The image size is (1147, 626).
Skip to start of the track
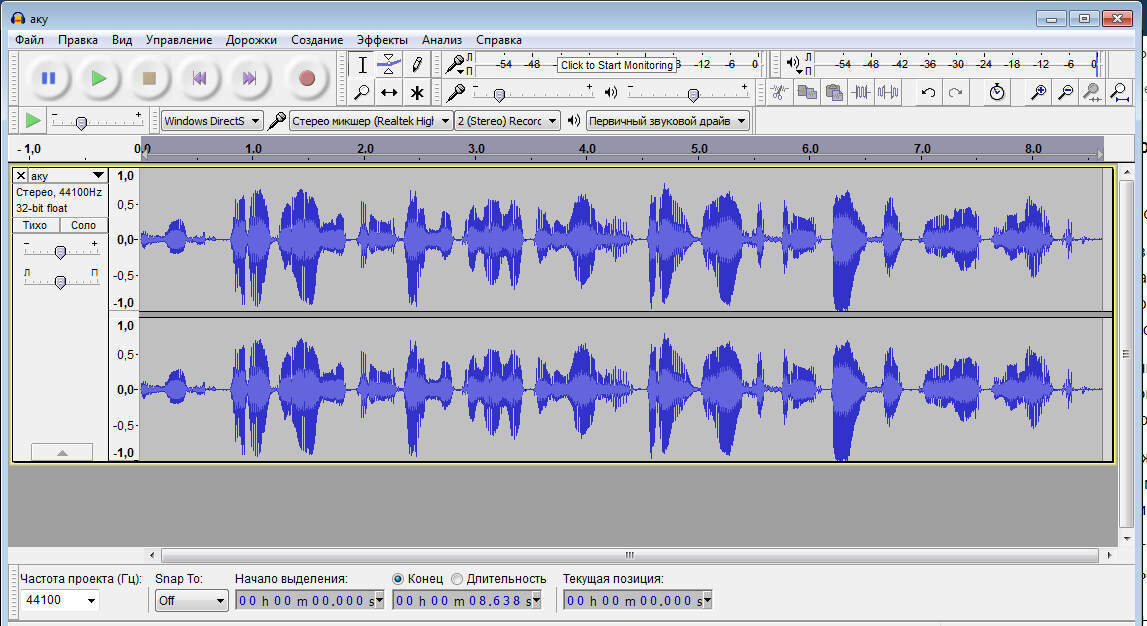(x=199, y=78)
